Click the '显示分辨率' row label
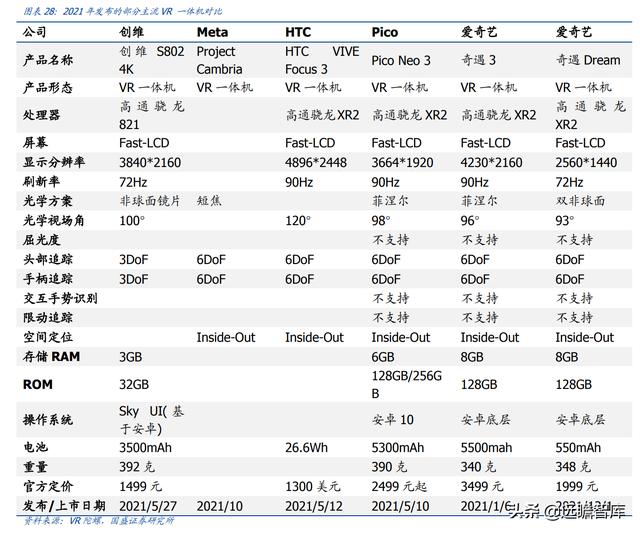This screenshot has height=534, width=640. [54, 162]
